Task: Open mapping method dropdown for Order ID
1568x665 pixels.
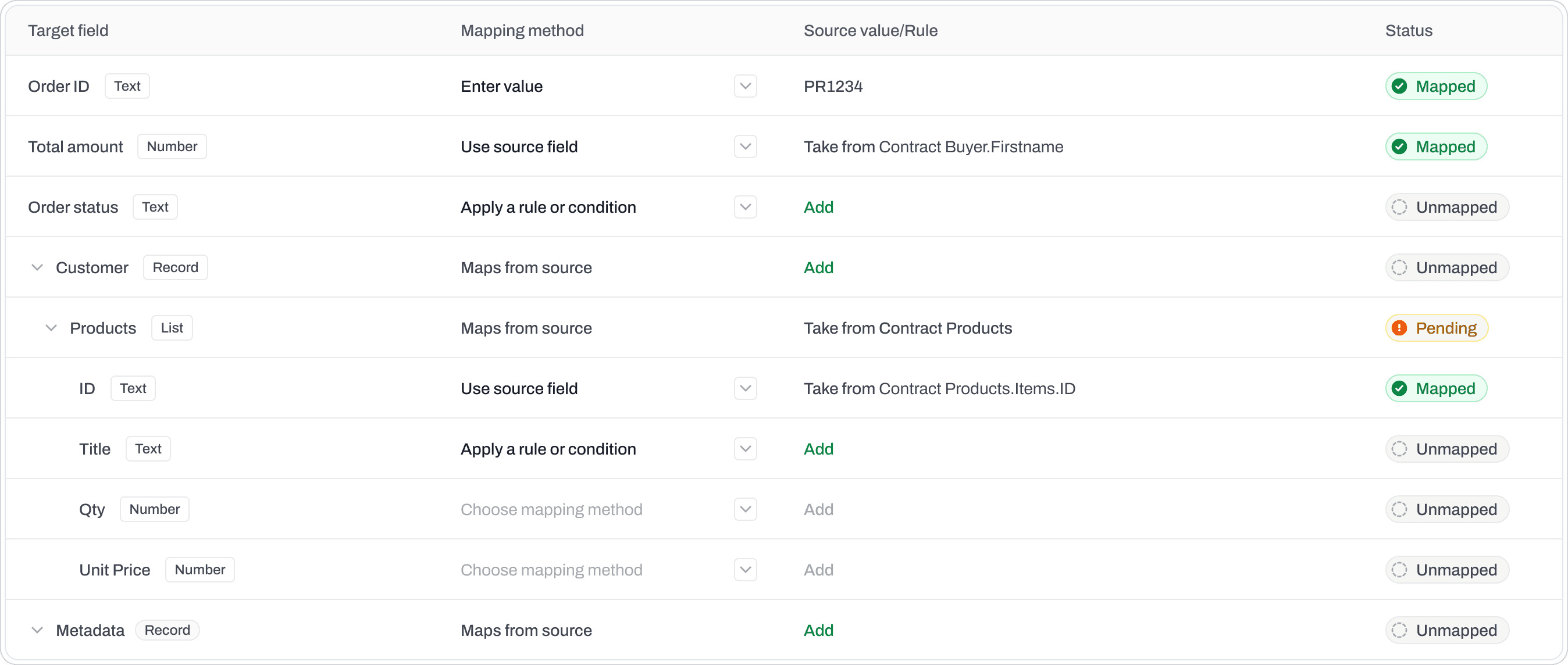Action: point(745,87)
